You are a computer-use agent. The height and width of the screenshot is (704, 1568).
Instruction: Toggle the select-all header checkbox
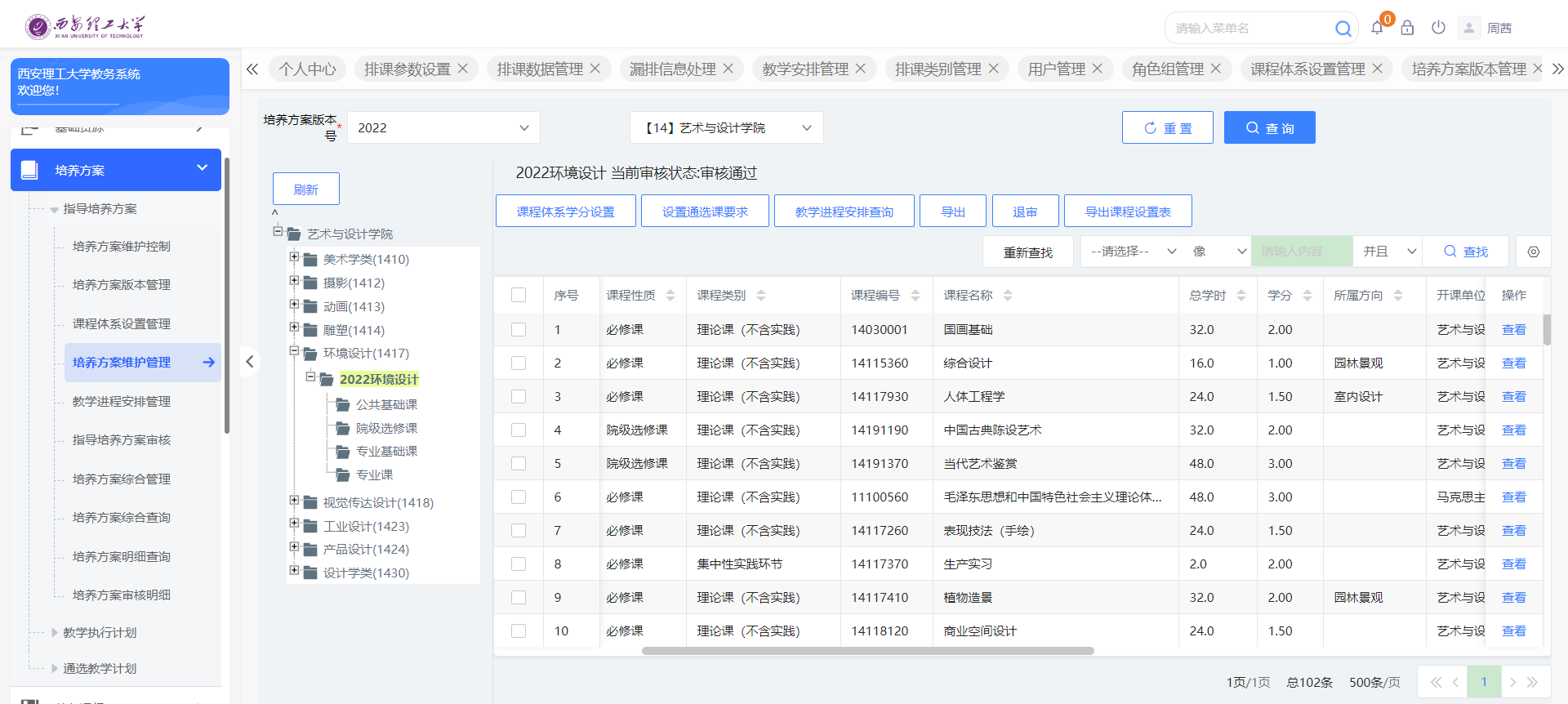(x=519, y=296)
